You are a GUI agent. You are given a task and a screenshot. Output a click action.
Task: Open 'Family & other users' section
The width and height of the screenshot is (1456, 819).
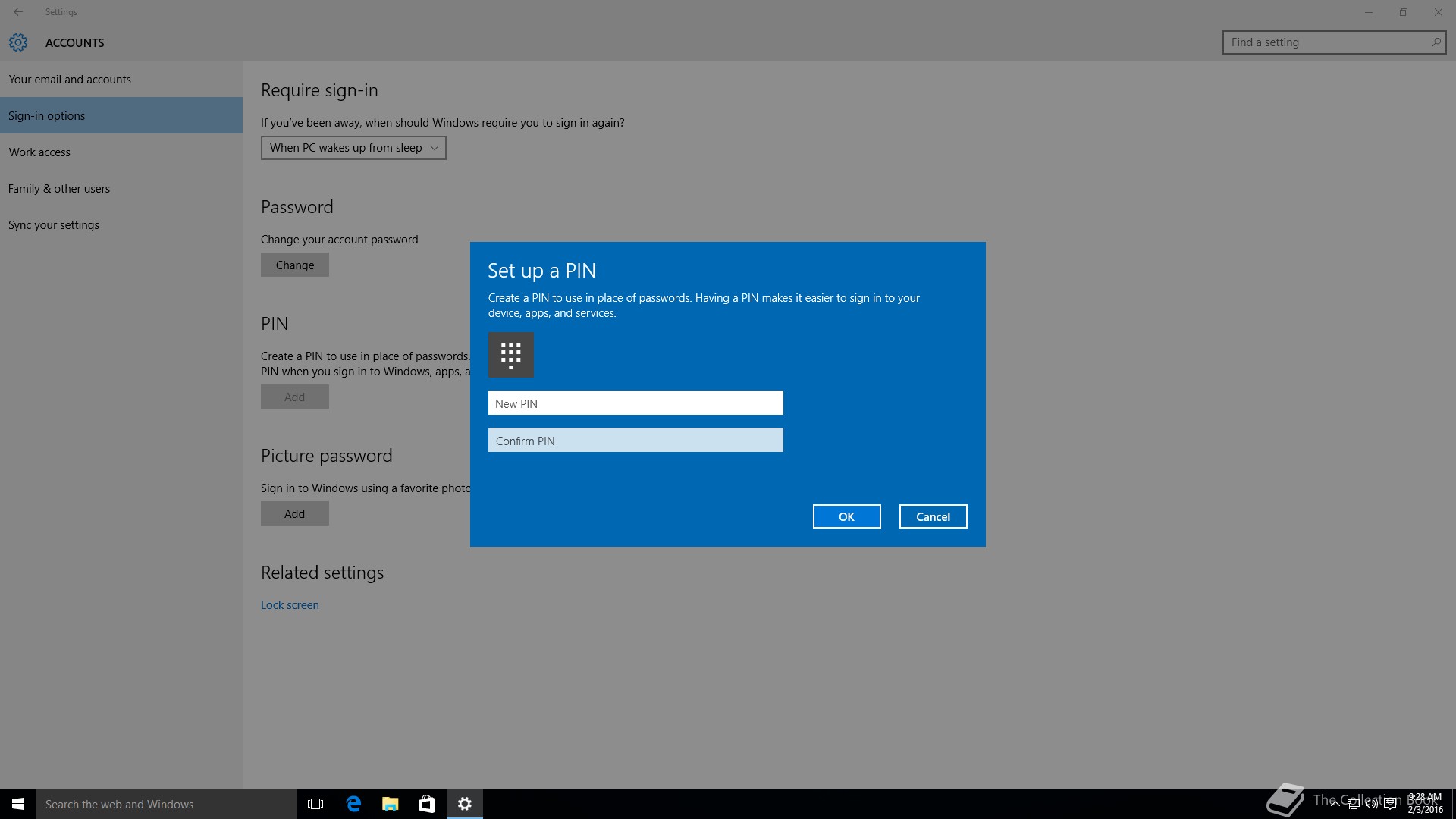click(x=59, y=189)
